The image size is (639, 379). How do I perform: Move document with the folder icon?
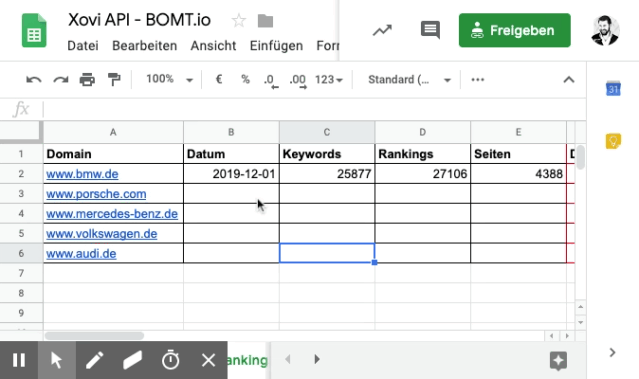pos(265,20)
